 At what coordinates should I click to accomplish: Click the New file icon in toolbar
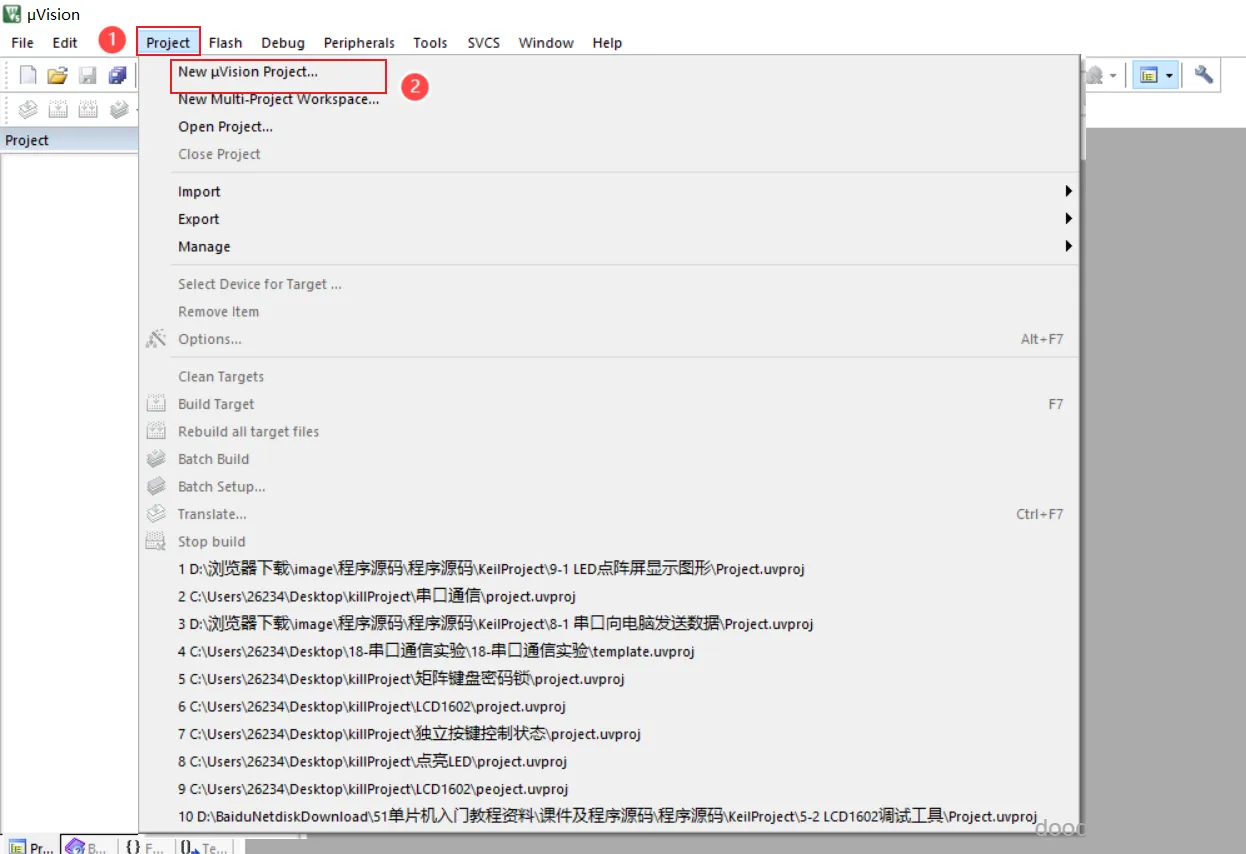coord(28,75)
